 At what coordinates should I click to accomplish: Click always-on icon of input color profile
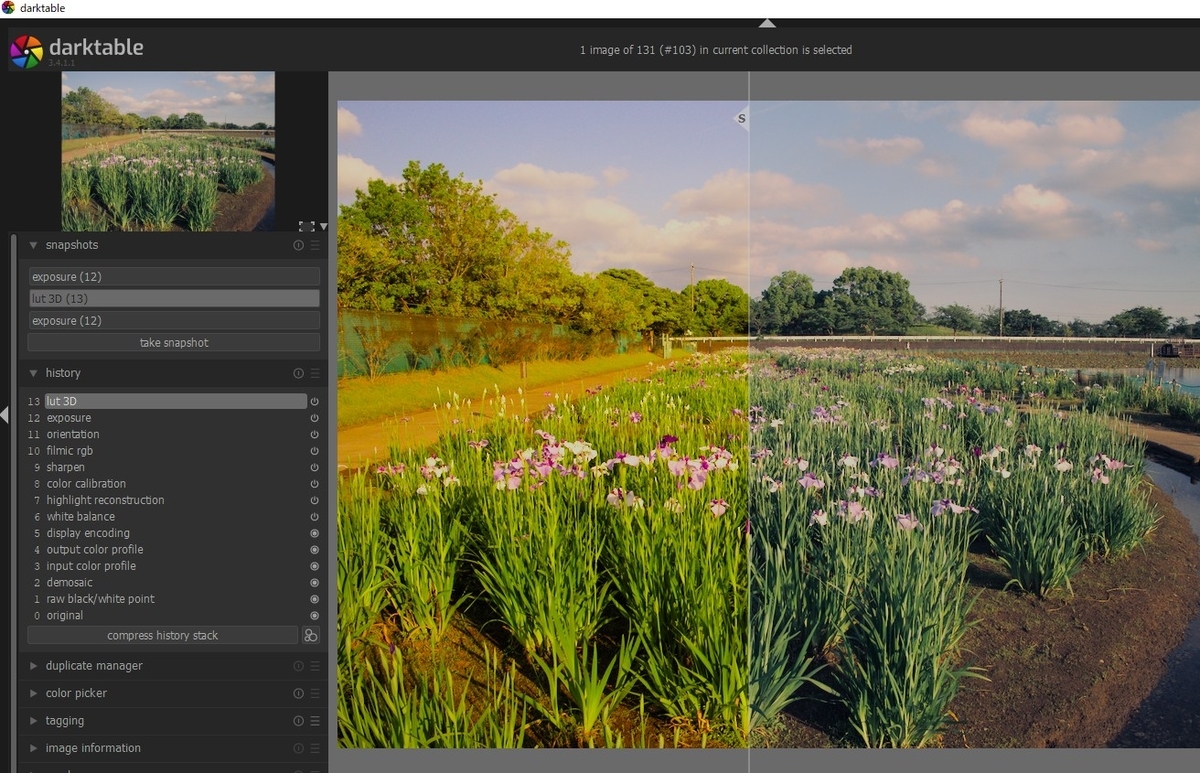[x=314, y=566]
